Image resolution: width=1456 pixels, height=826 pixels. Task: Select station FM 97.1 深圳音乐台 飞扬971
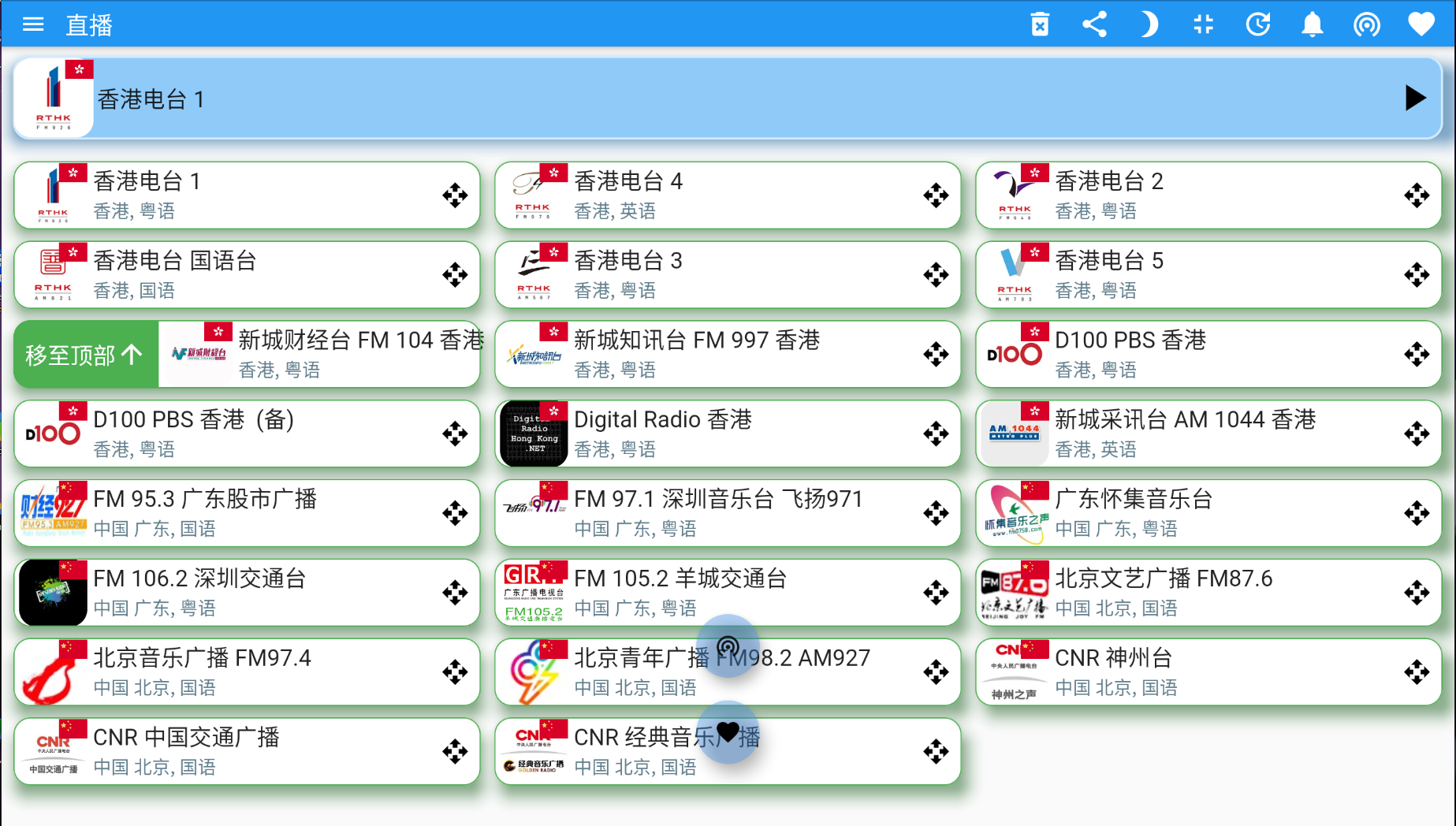tap(728, 513)
